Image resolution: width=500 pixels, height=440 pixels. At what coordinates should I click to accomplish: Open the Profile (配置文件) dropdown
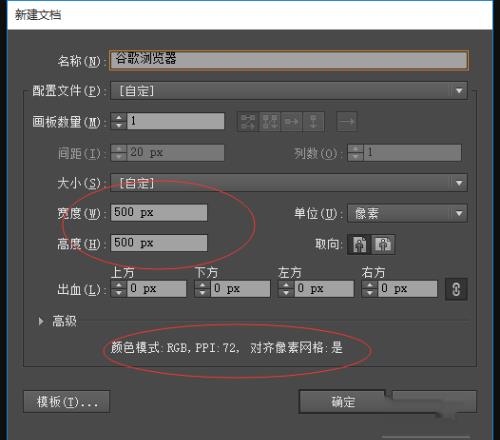coord(289,90)
